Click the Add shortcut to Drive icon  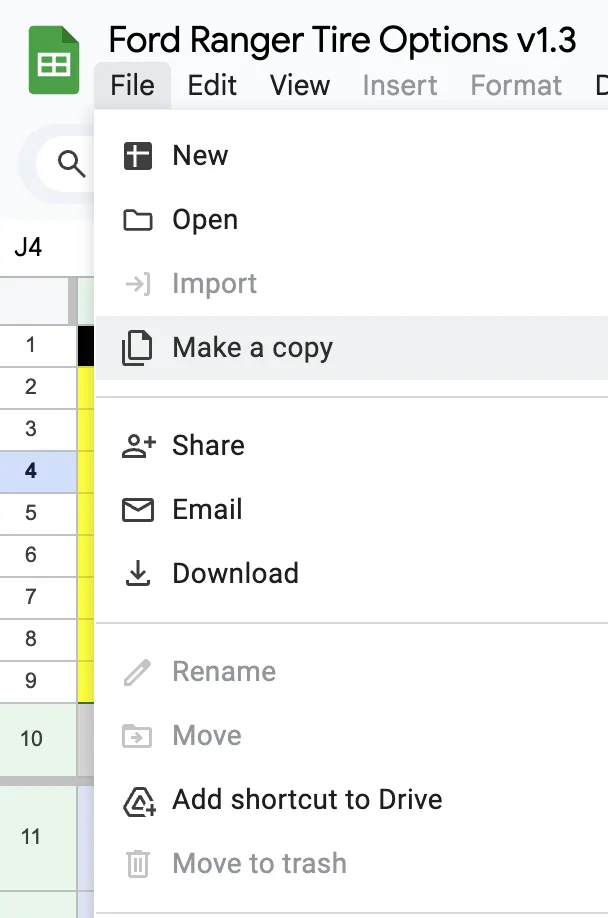[x=139, y=801]
